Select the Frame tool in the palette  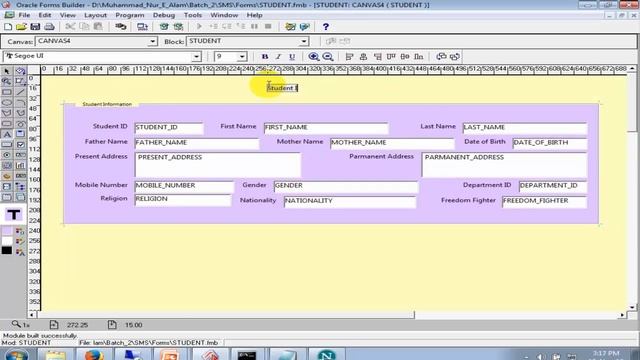[20, 134]
